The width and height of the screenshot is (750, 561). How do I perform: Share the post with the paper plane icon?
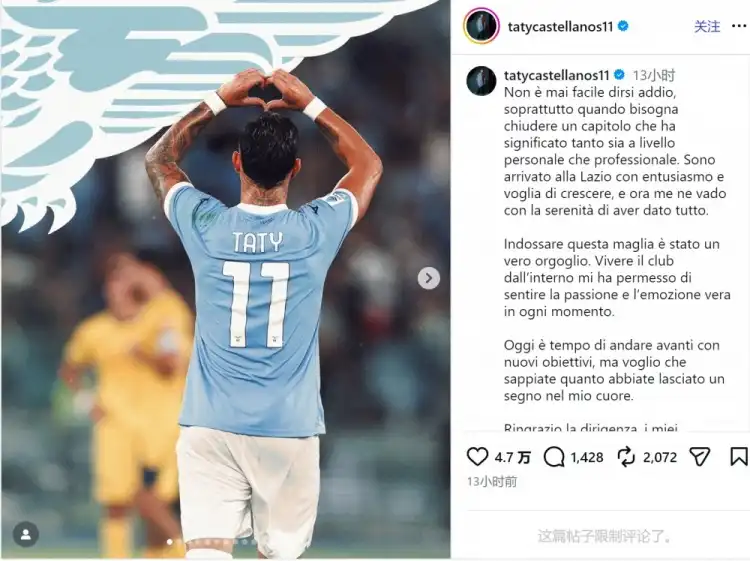click(699, 457)
